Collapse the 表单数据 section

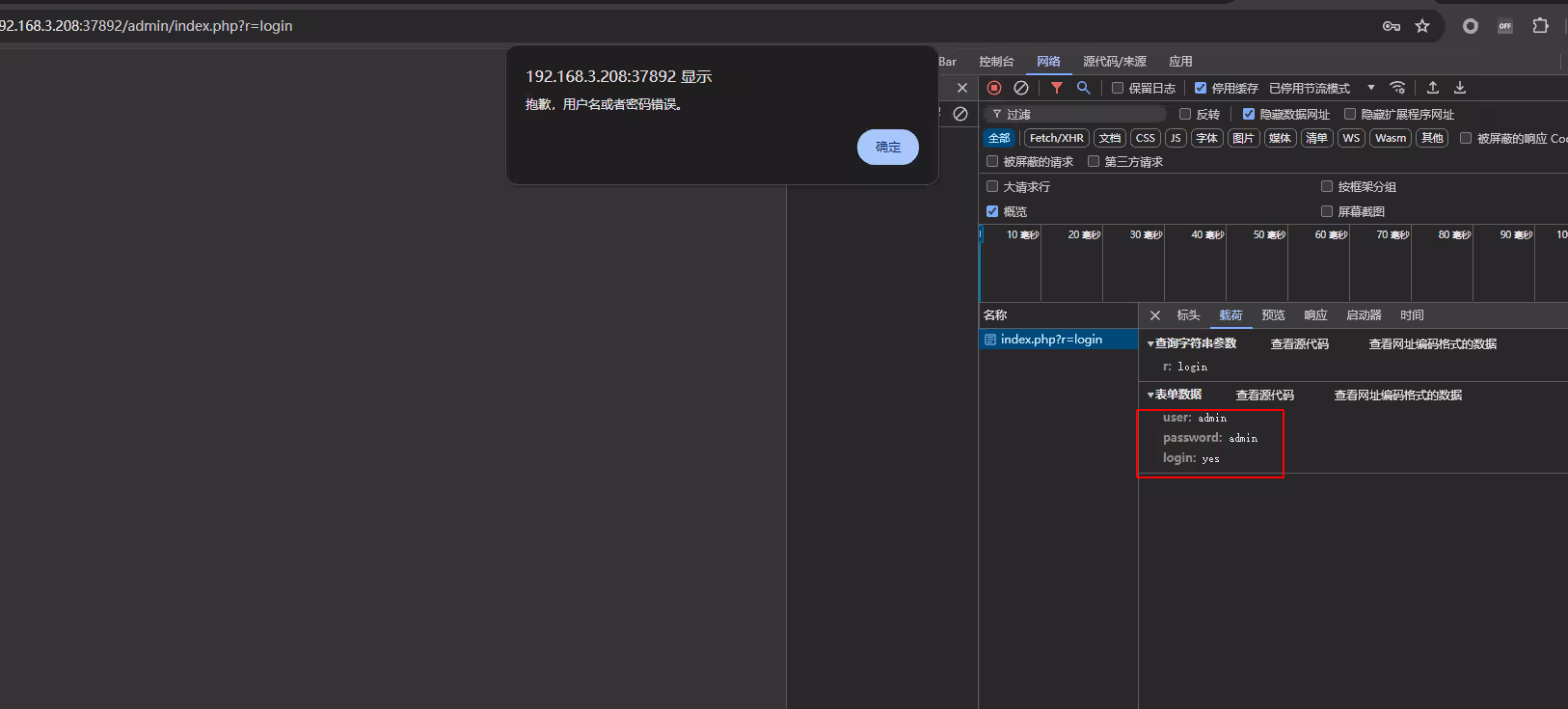point(1150,395)
